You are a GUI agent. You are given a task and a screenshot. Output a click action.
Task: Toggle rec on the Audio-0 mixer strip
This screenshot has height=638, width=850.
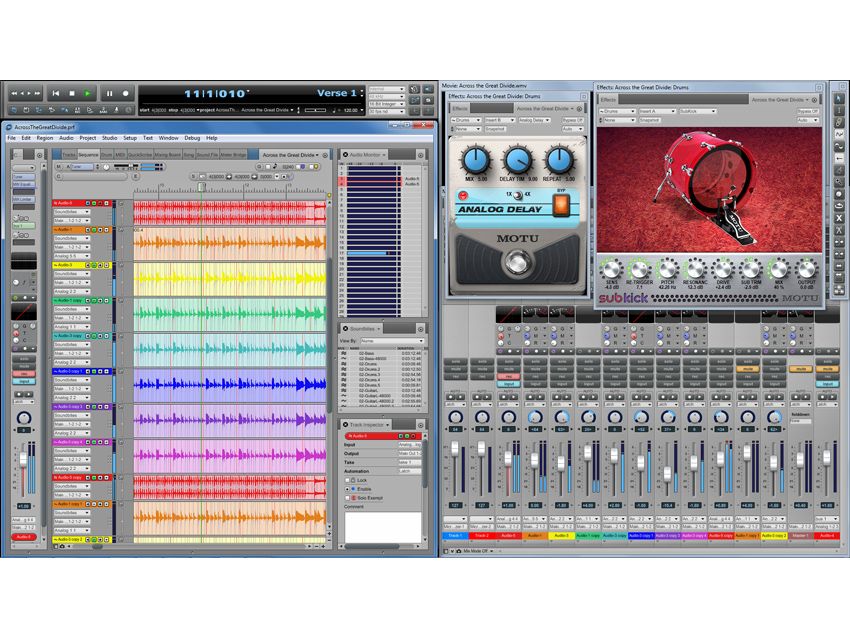(x=508, y=376)
